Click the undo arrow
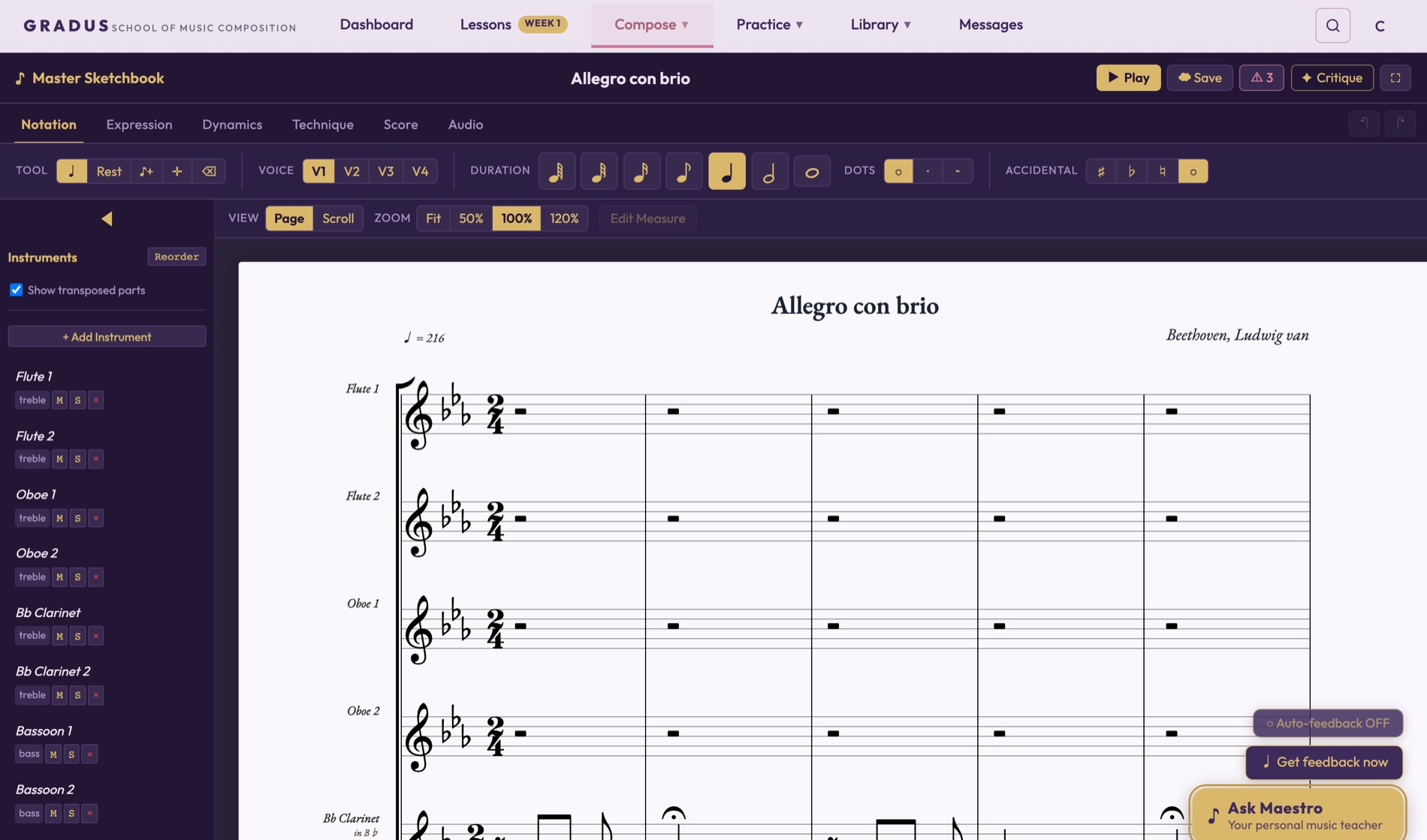The image size is (1427, 840). 1364,123
